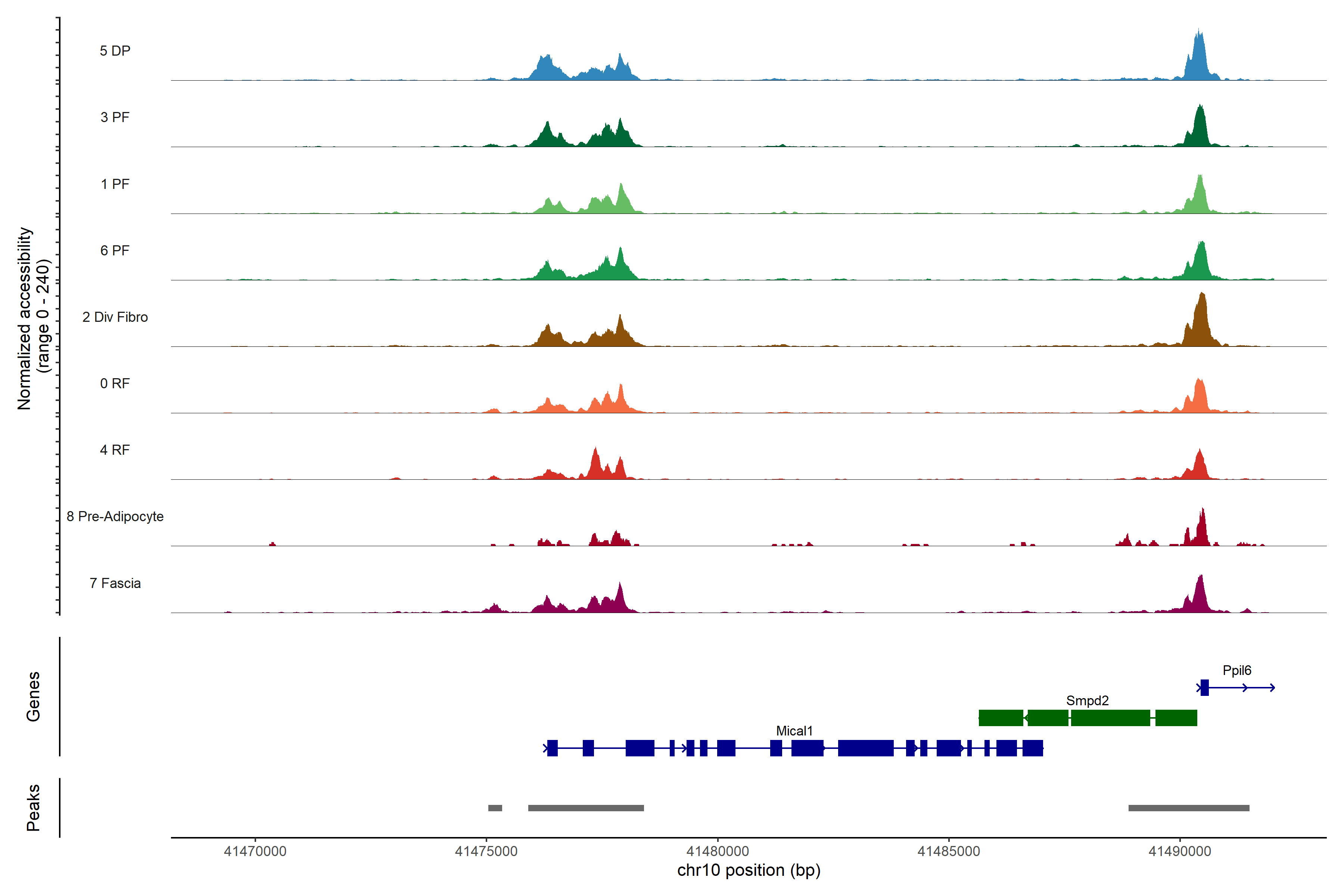Click the 7 Fascia track label

pos(115,584)
